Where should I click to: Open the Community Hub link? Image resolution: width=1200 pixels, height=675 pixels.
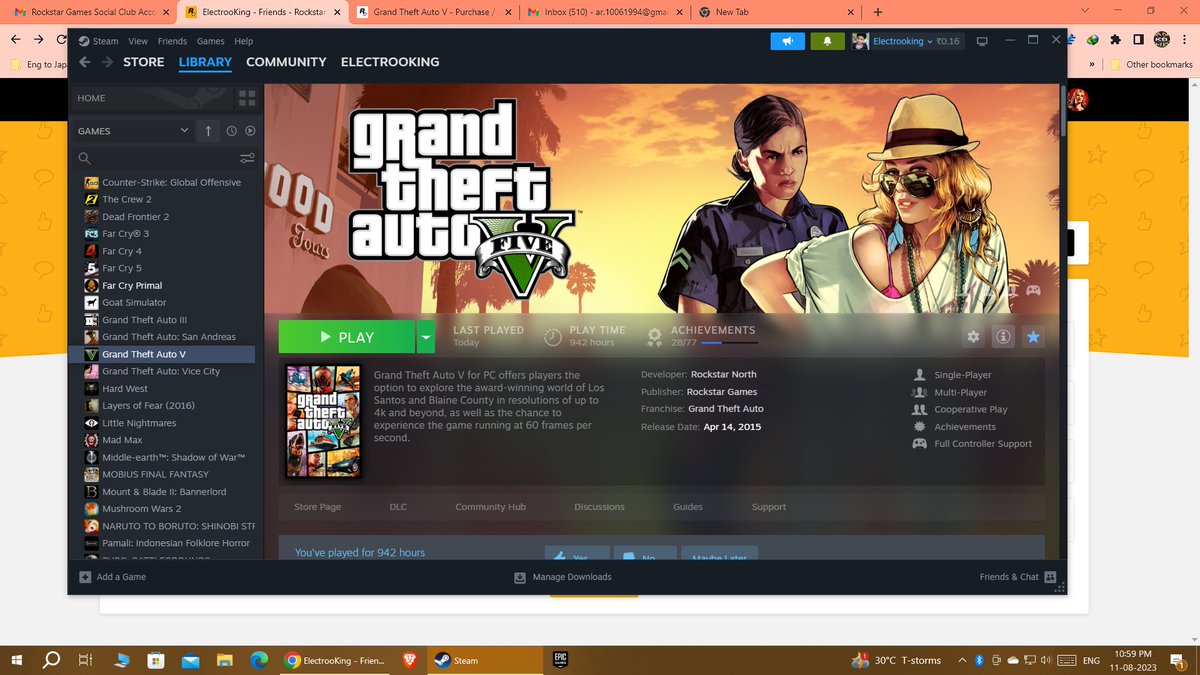490,507
